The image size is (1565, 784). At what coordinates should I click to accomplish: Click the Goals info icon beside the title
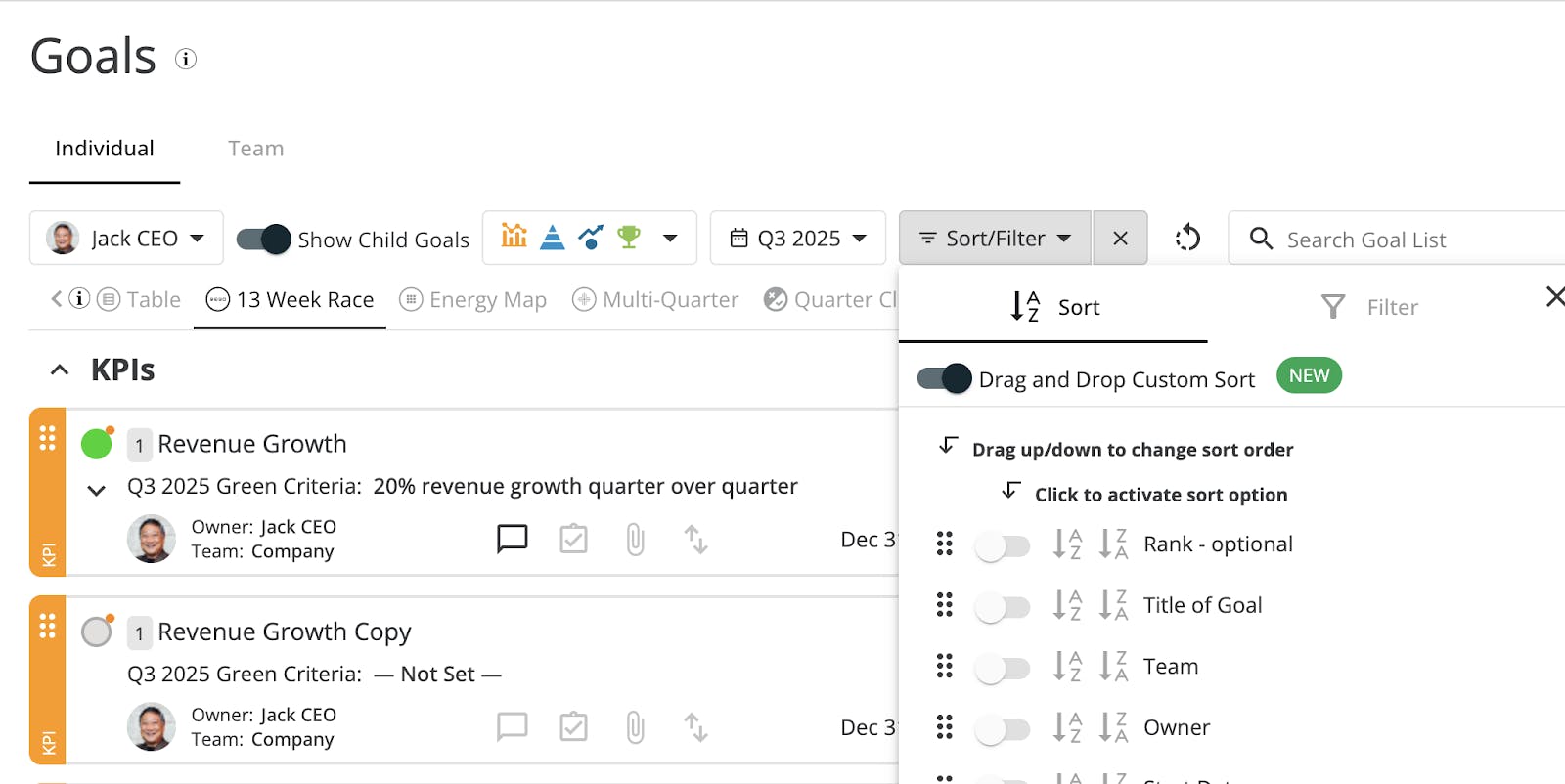[x=186, y=59]
